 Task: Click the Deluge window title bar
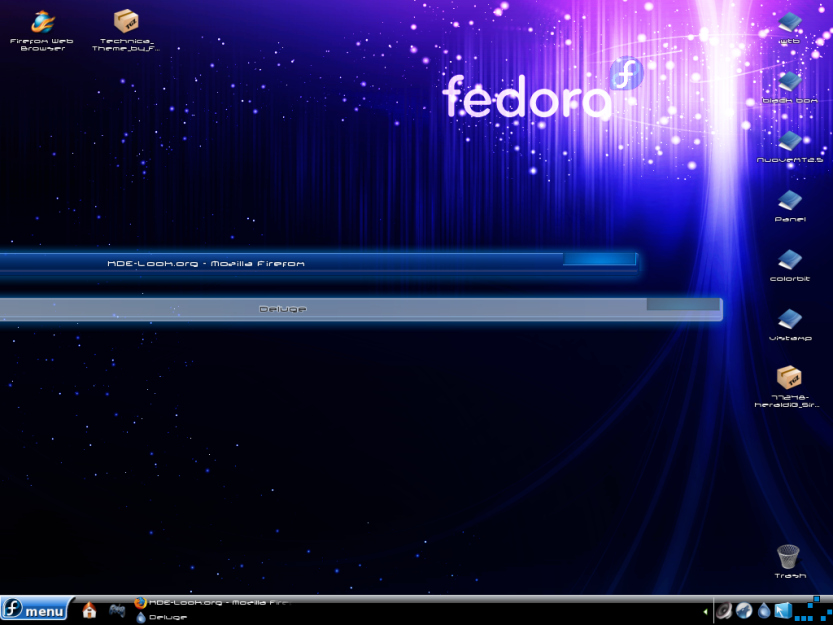[x=360, y=309]
